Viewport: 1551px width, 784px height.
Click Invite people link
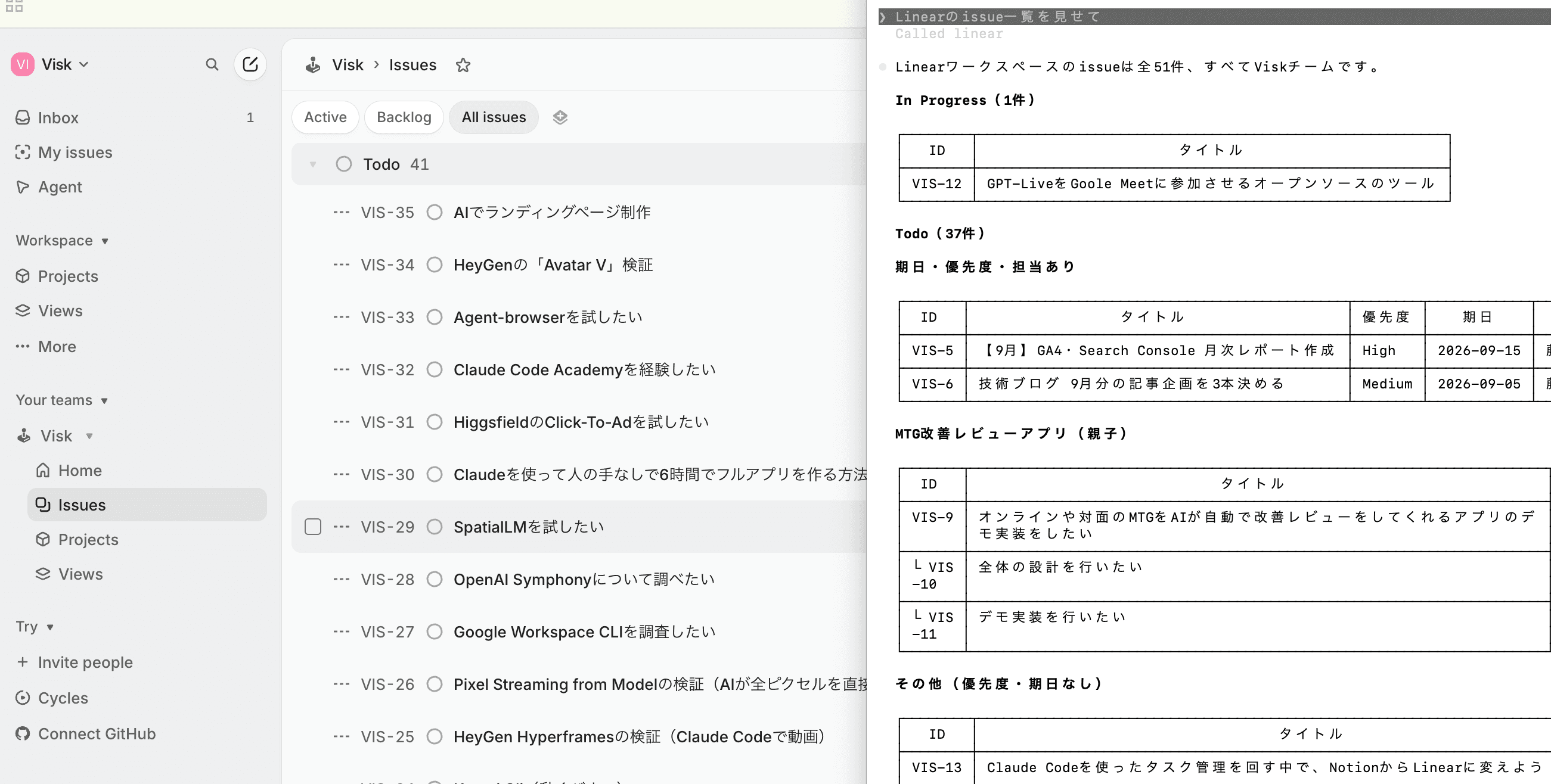85,662
